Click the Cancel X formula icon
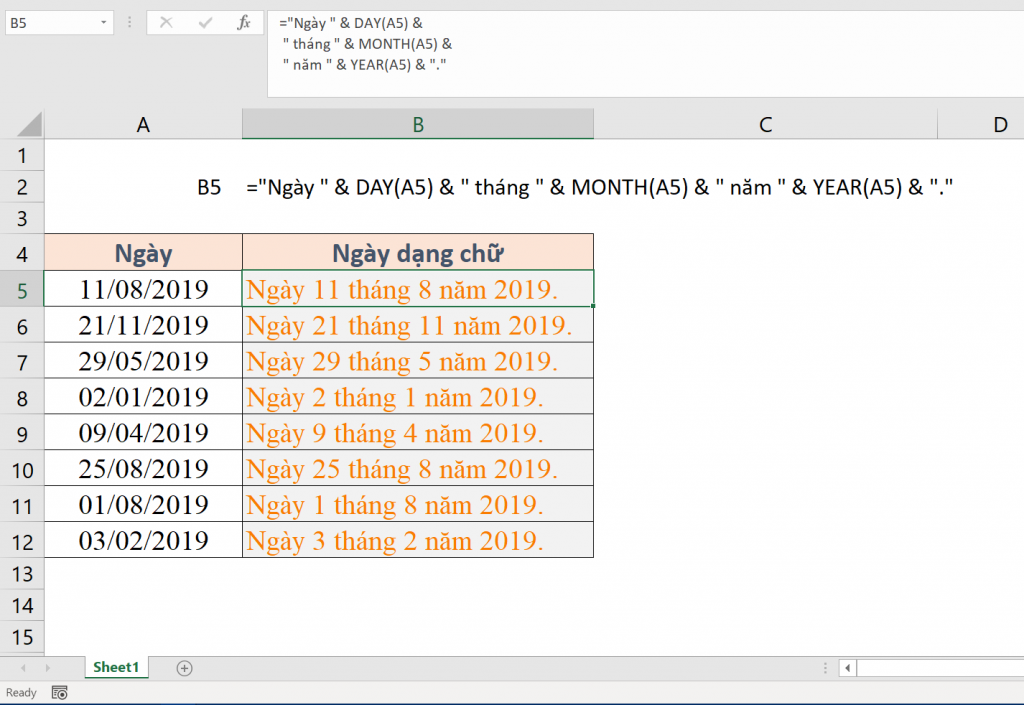Image resolution: width=1024 pixels, height=705 pixels. [166, 22]
